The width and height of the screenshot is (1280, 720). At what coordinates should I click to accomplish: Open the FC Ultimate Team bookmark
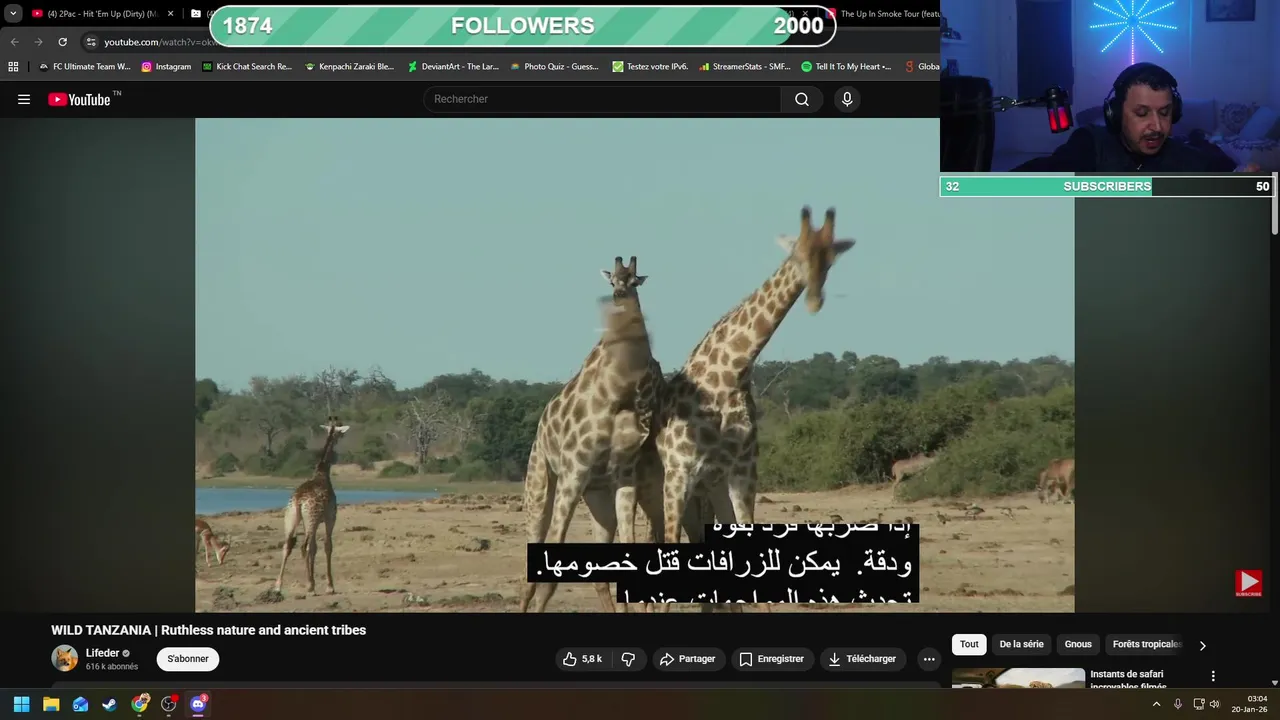click(84, 67)
